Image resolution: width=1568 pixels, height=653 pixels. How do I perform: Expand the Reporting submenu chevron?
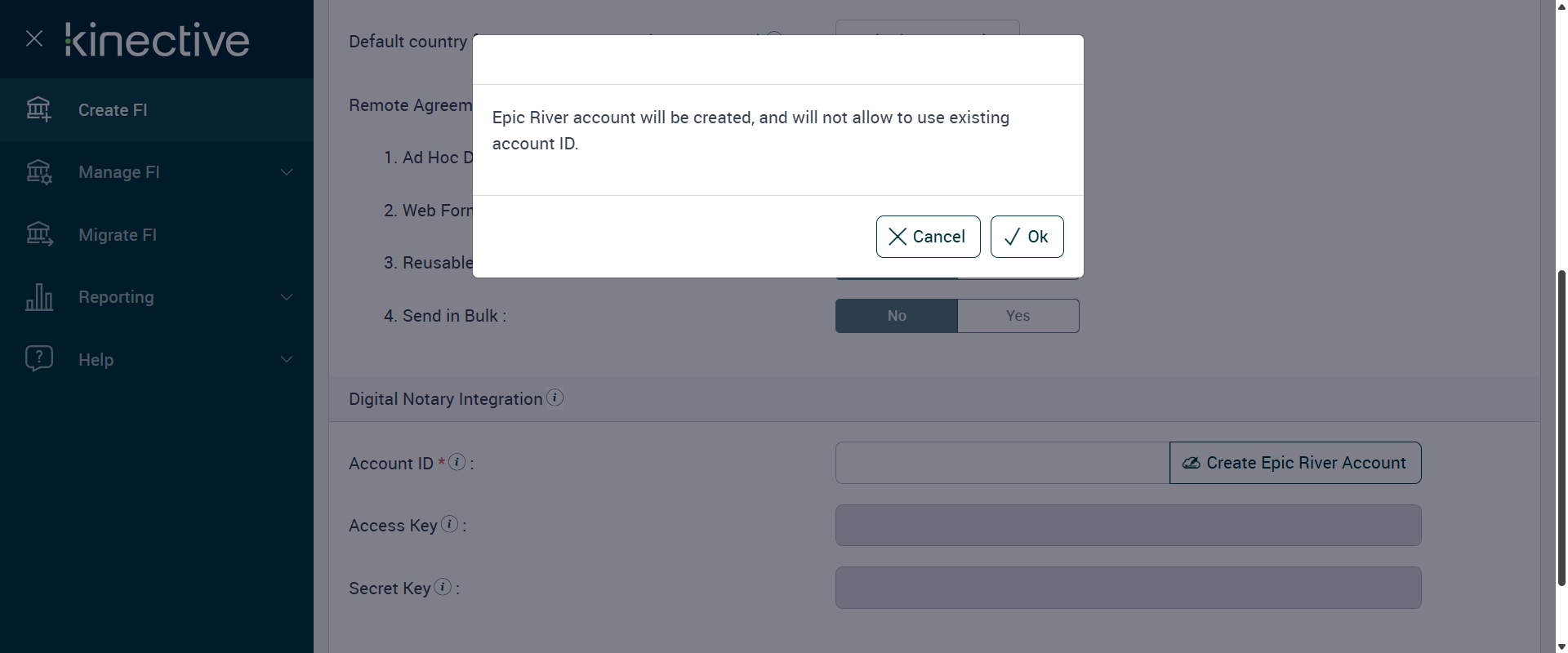287,297
